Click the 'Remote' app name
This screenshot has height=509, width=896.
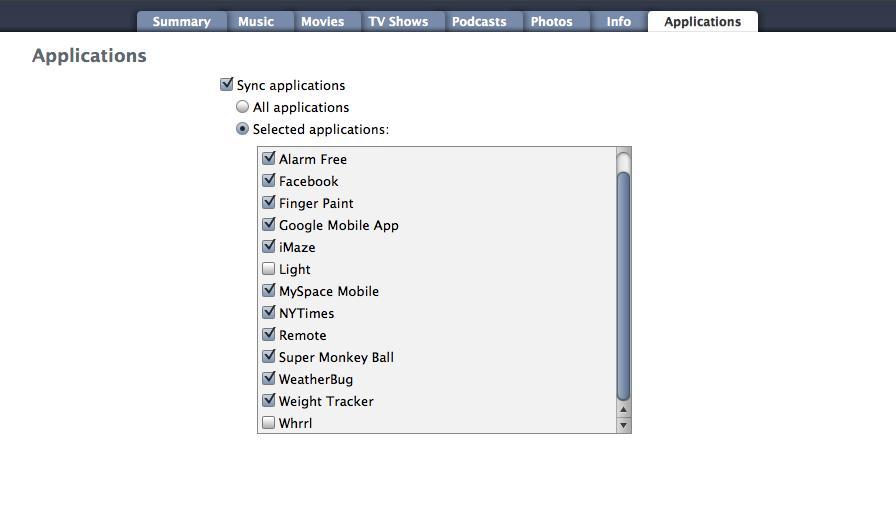click(x=303, y=335)
